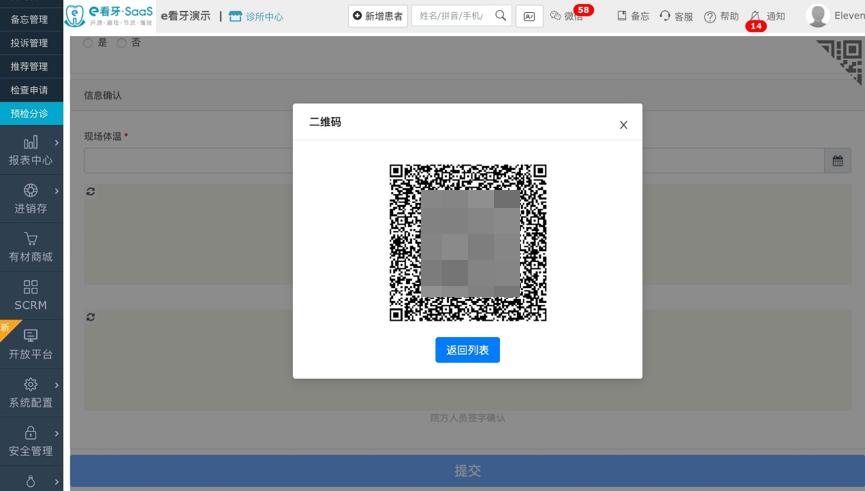Expand the 进销存 chevron
865x491 pixels.
(x=56, y=191)
